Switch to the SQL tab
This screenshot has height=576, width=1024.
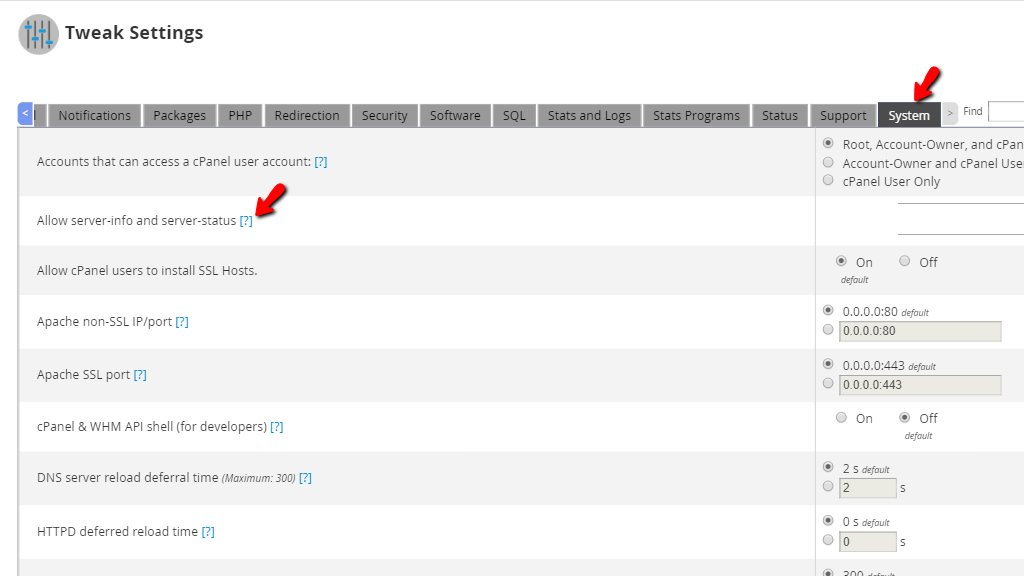click(514, 116)
